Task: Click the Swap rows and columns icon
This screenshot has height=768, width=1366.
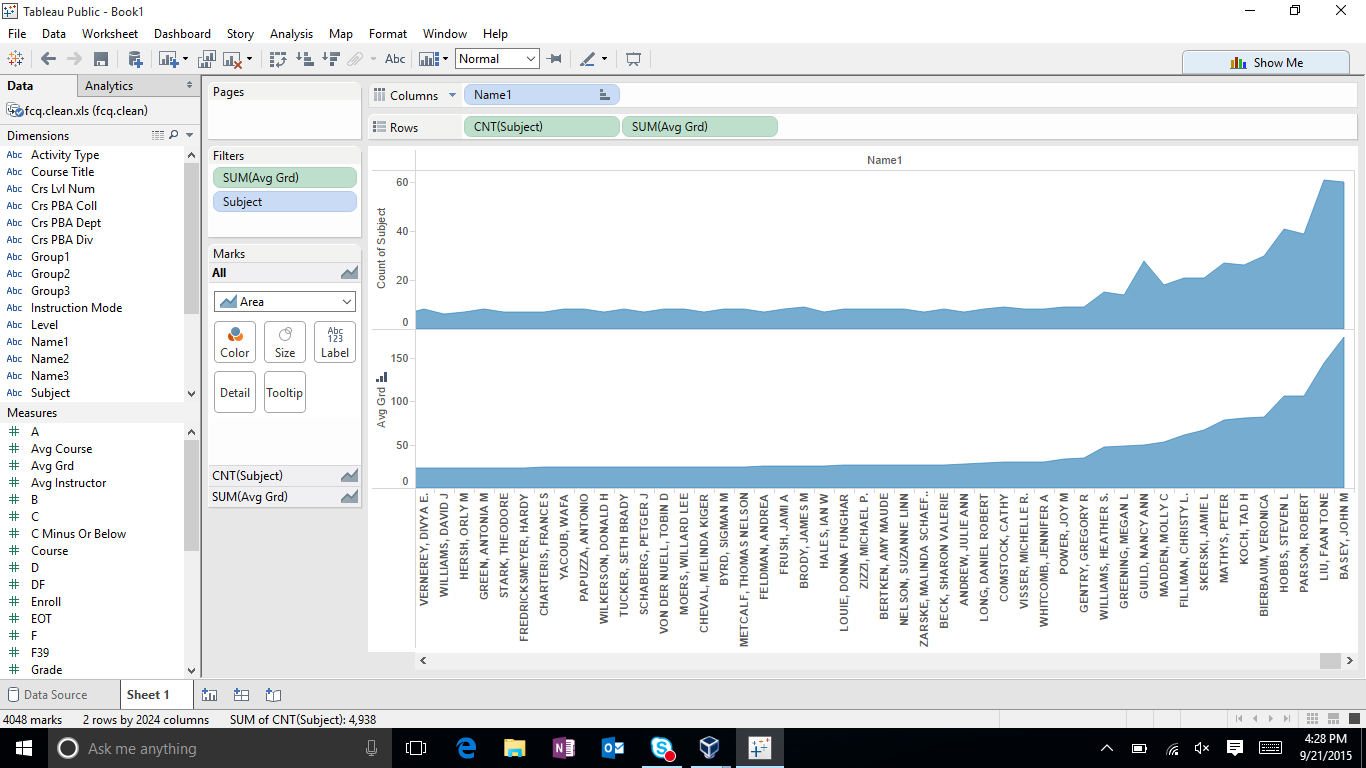Action: [279, 59]
